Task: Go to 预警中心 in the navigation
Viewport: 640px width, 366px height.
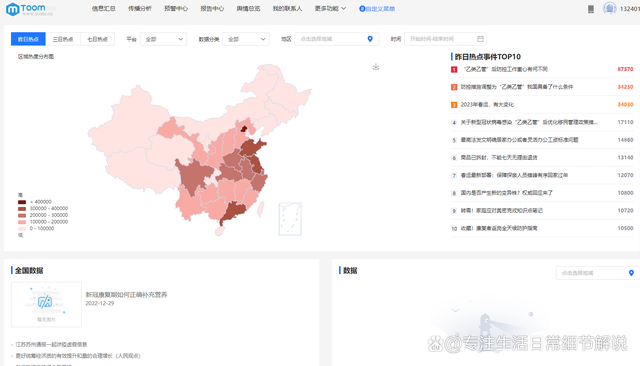Action: (176, 9)
